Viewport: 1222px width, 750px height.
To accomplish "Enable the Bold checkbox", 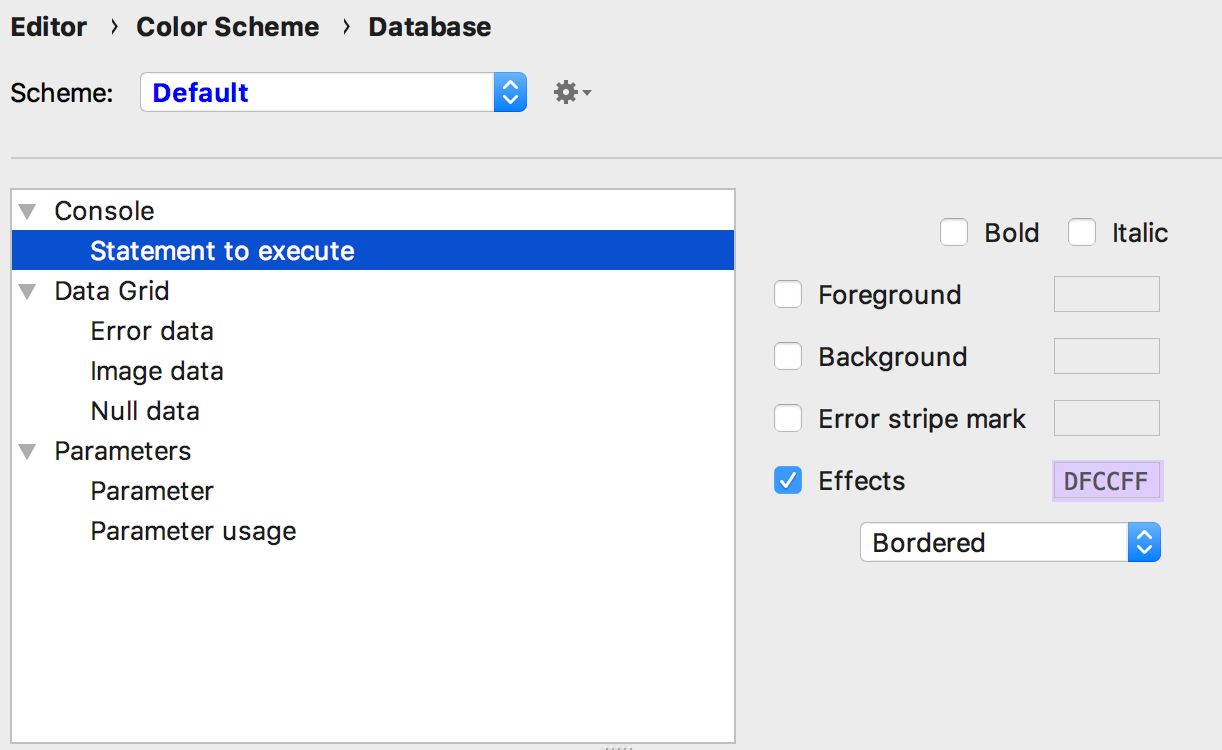I will [x=954, y=233].
